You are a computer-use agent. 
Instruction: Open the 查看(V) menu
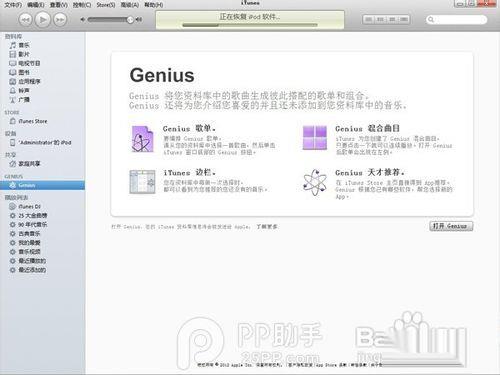(x=59, y=5)
